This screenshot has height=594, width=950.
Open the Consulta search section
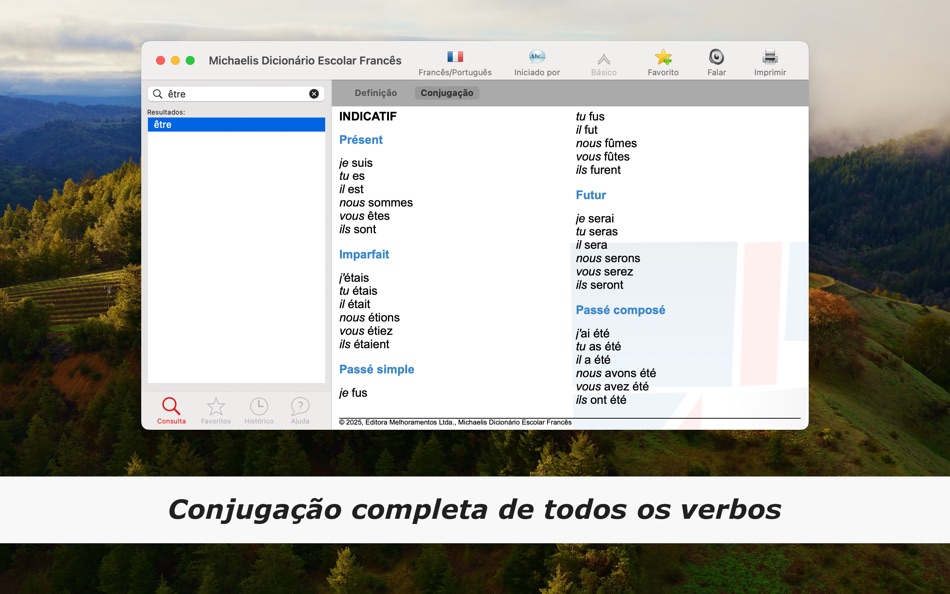(x=171, y=410)
